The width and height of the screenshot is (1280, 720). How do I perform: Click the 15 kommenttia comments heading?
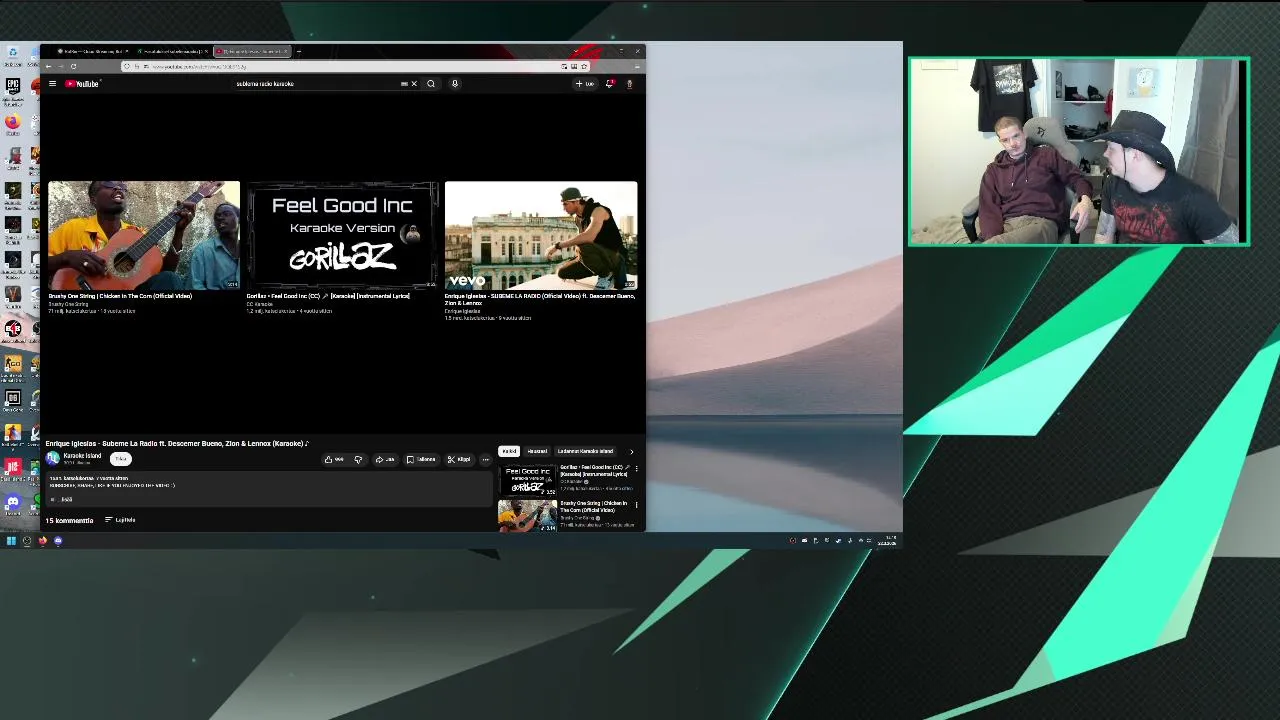(x=69, y=520)
